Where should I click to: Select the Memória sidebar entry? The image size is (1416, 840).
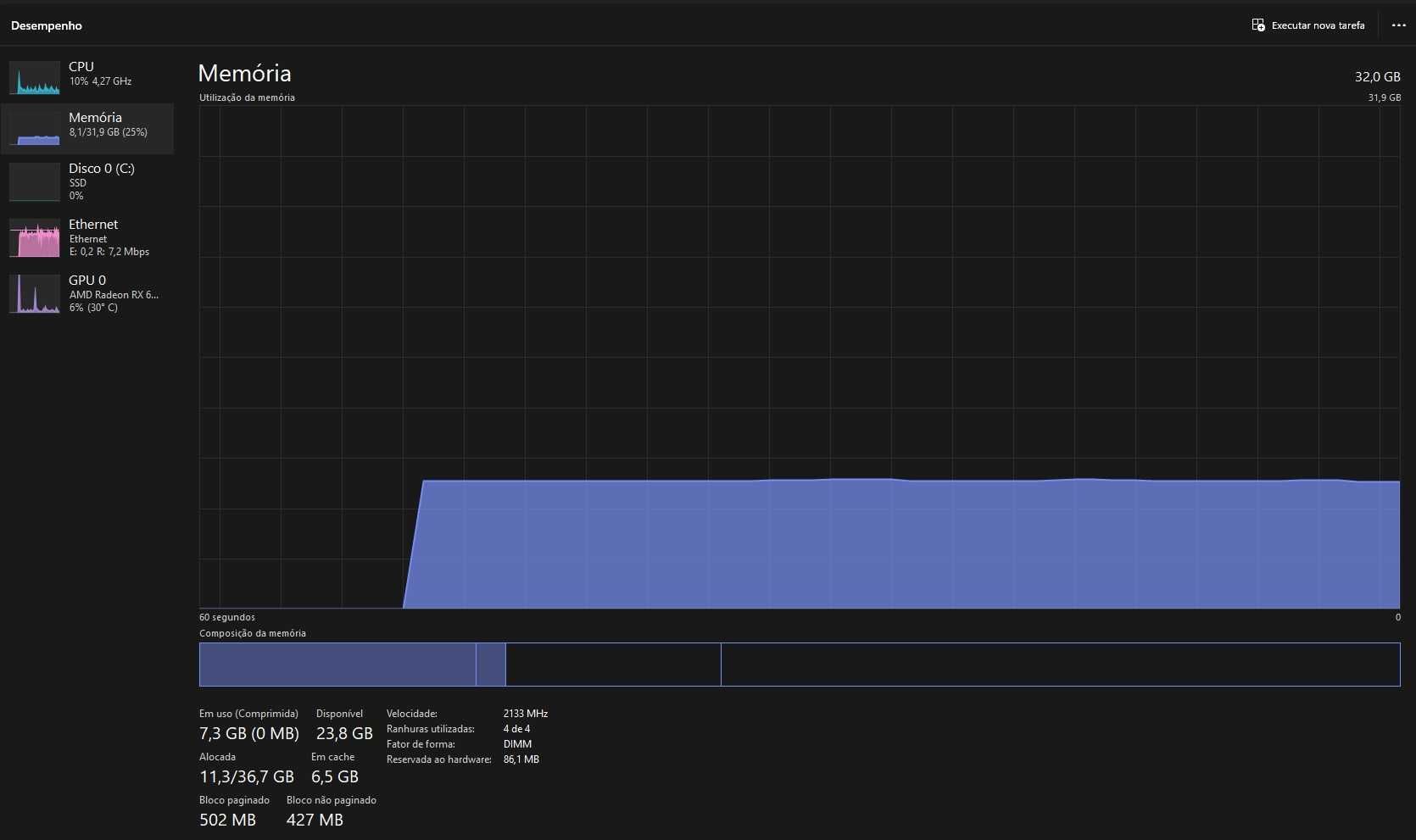(87, 129)
